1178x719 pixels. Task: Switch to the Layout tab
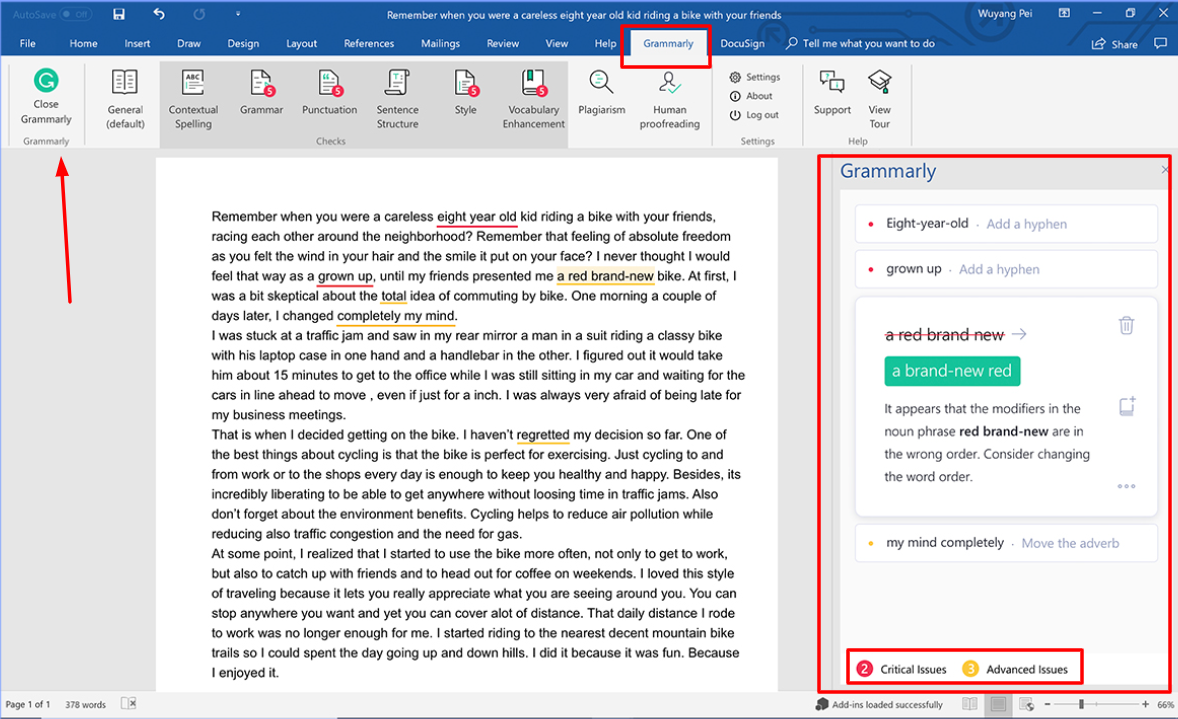point(301,44)
